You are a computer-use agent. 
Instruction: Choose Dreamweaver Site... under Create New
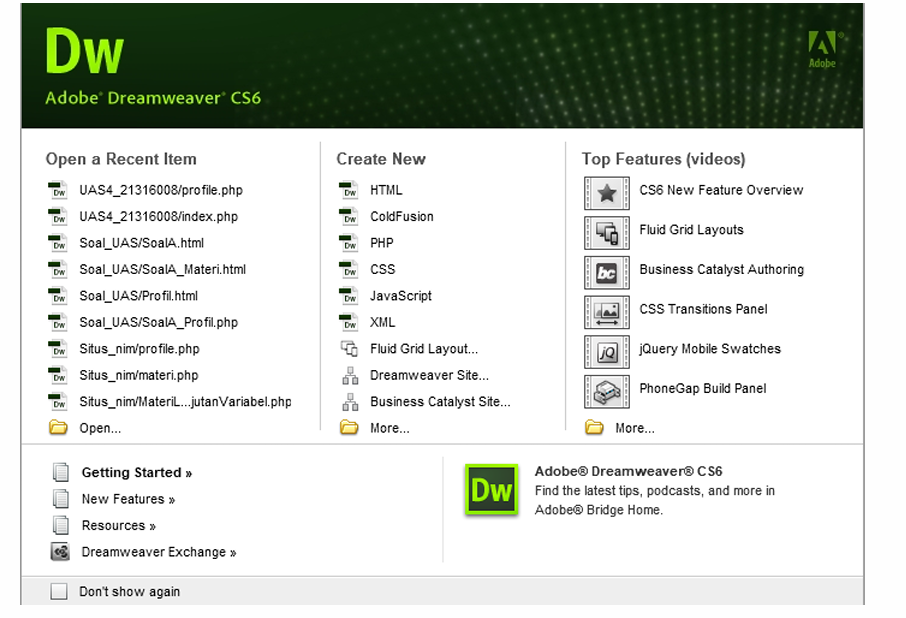coord(429,375)
